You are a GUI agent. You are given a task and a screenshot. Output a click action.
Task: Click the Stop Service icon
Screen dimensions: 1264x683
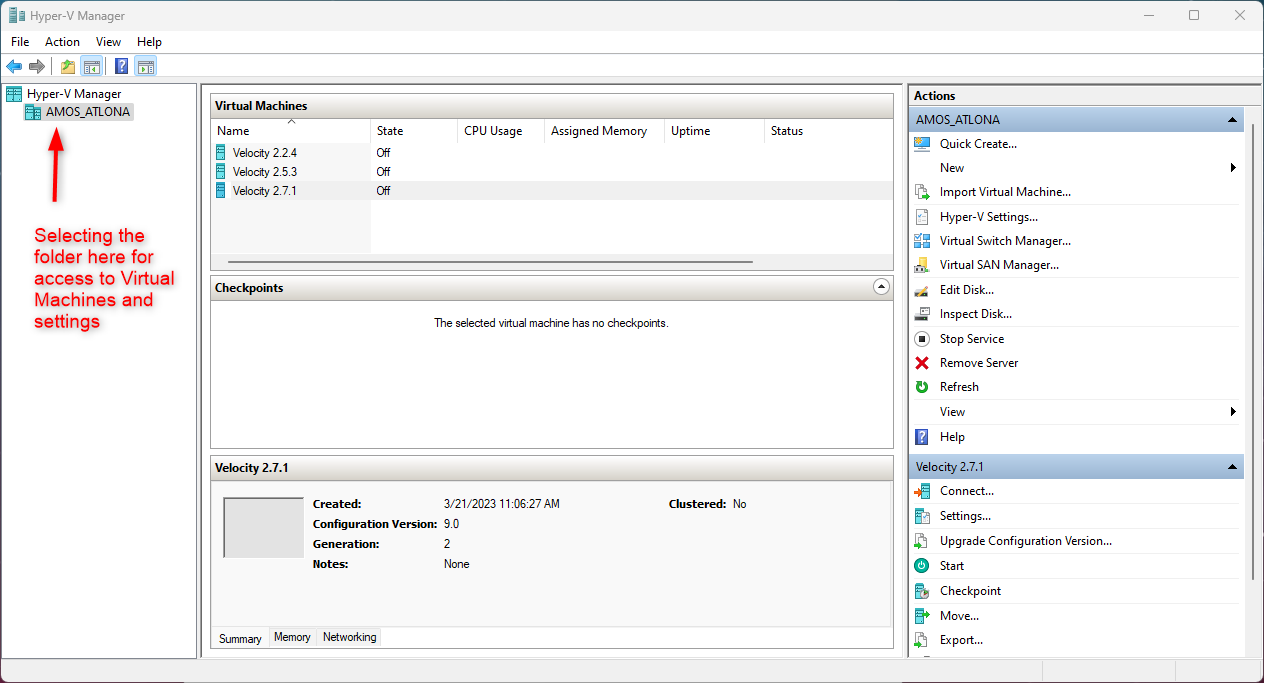(x=922, y=339)
